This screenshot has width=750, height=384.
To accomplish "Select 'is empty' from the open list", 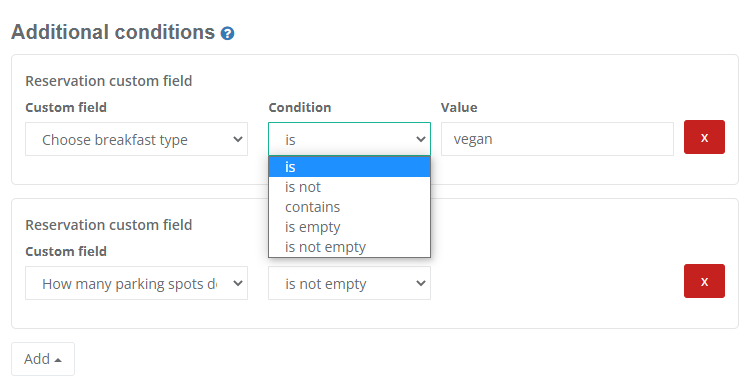I will click(349, 227).
